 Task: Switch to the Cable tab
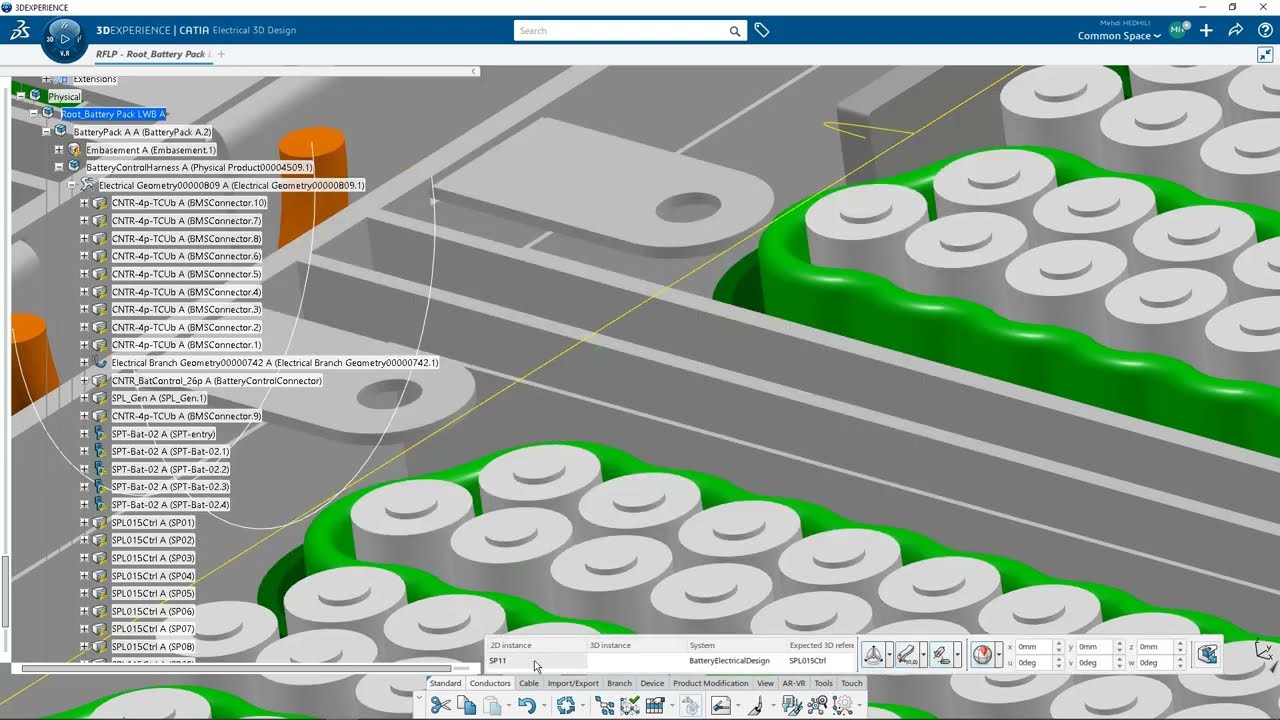click(529, 683)
